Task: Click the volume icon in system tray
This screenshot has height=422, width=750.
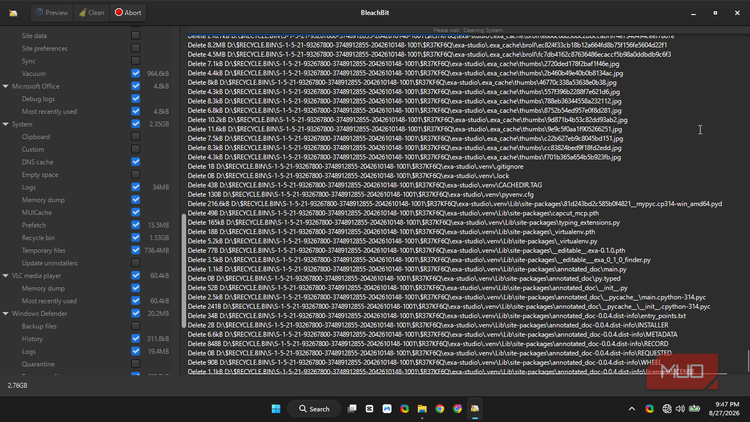Action: tap(680, 409)
